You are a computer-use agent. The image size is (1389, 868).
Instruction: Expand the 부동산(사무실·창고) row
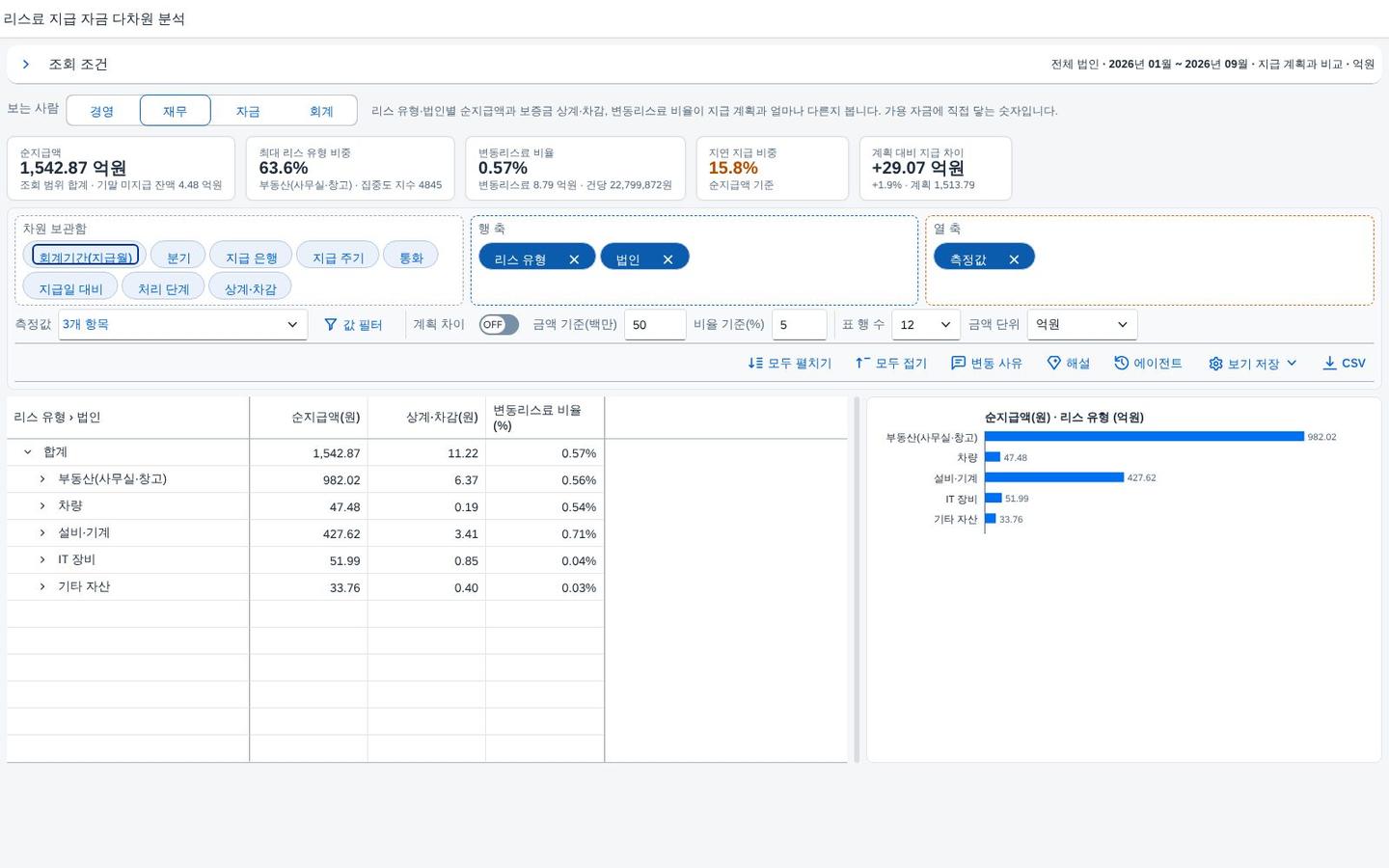point(42,479)
